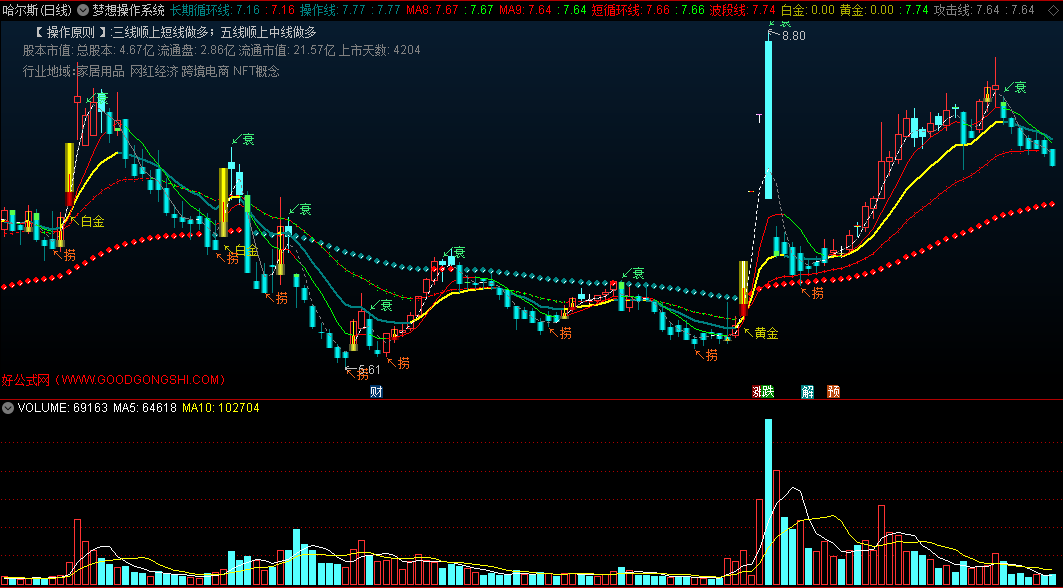Click the green 跌 marker icon
This screenshot has width=1063, height=588.
click(x=767, y=391)
